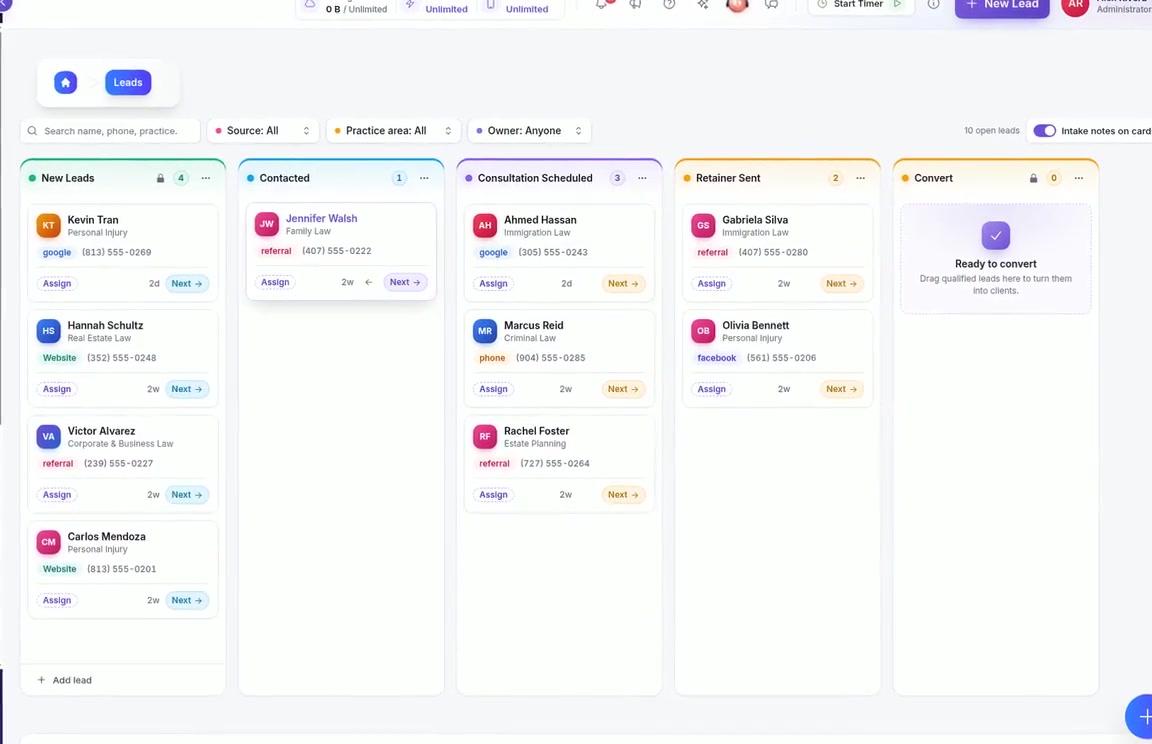Open Jennifer Walsh lead name link
Image resolution: width=1152 pixels, height=744 pixels.
(321, 218)
